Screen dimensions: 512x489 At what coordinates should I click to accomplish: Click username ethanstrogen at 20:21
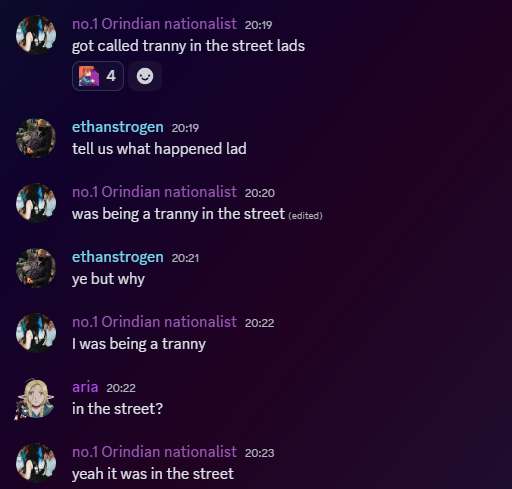(118, 257)
